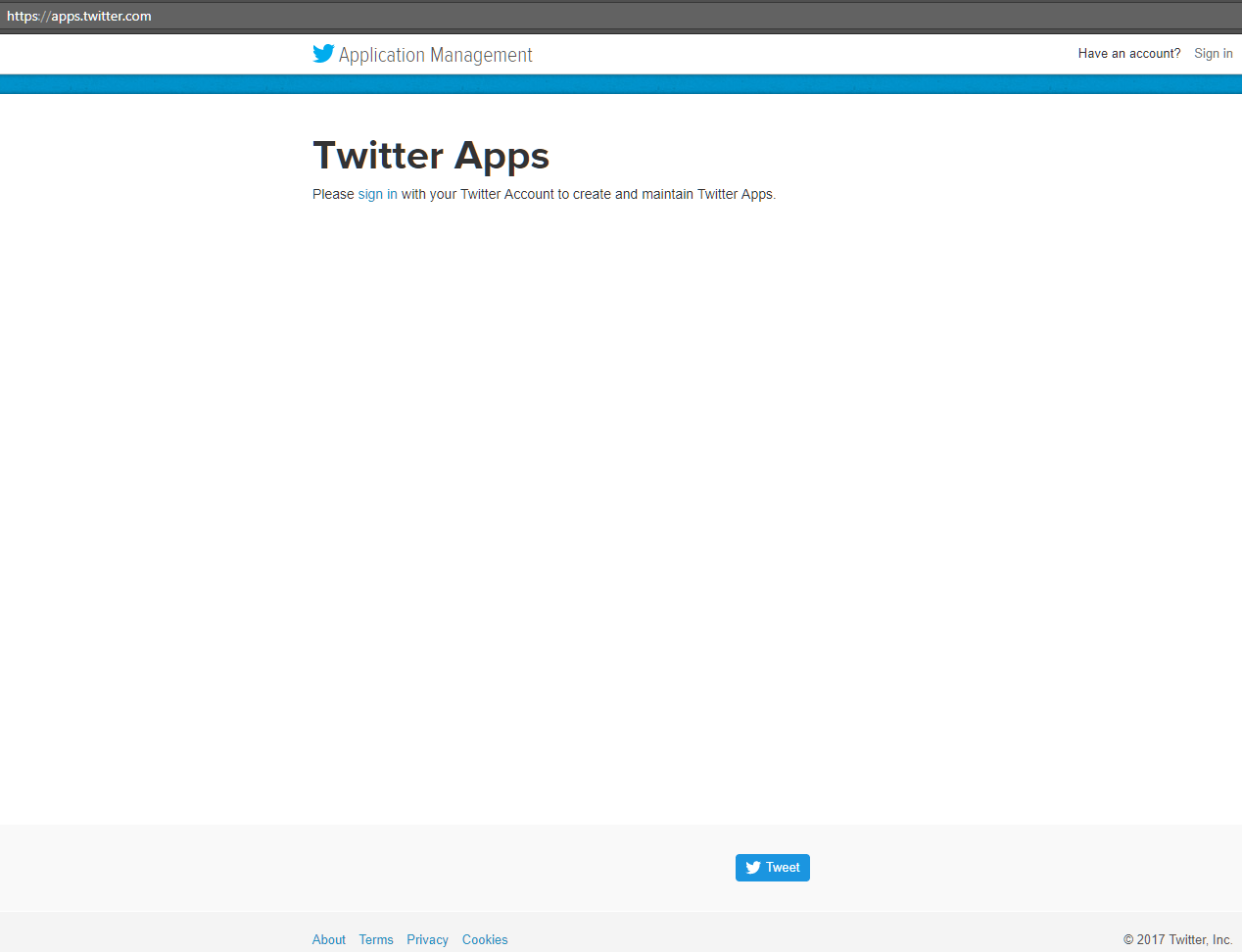Open the Terms footer link
The height and width of the screenshot is (952, 1242).
(376, 939)
